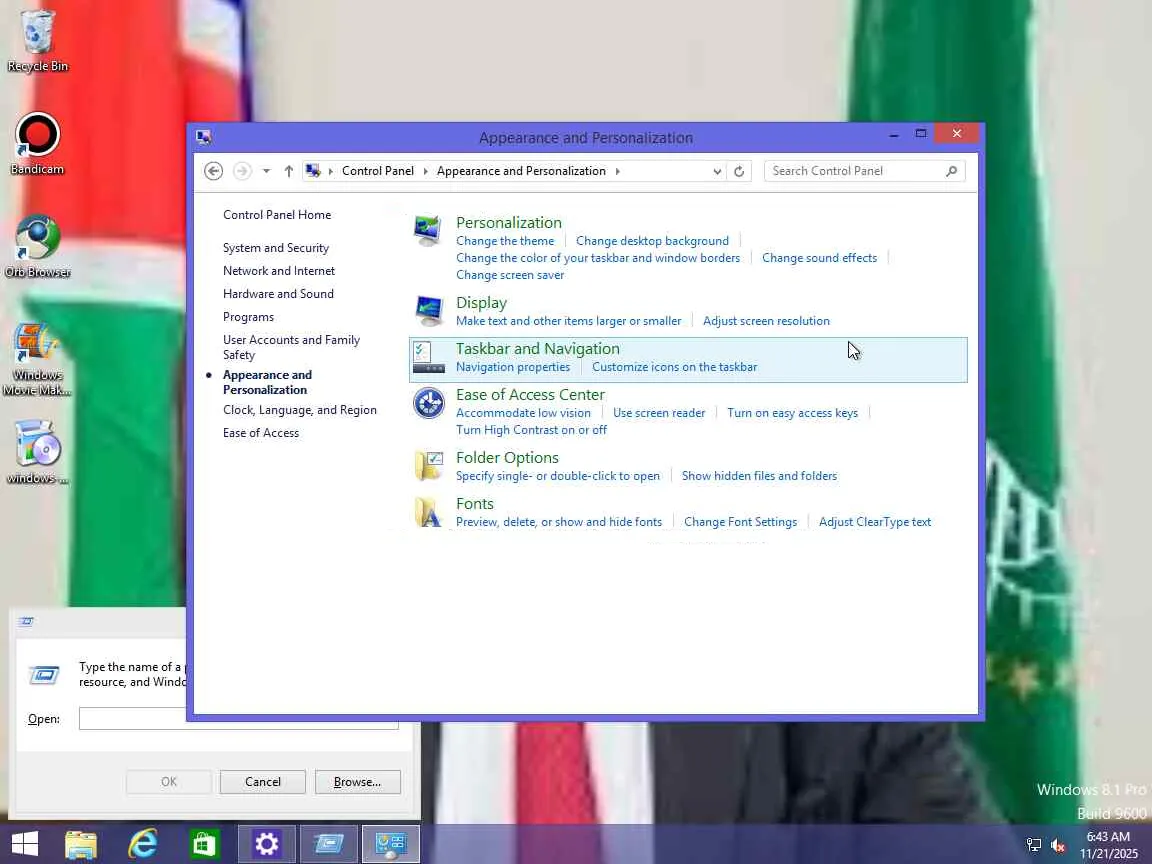Screen dimensions: 1152x864
Task: Click Use screen reader link
Action: 659,413
